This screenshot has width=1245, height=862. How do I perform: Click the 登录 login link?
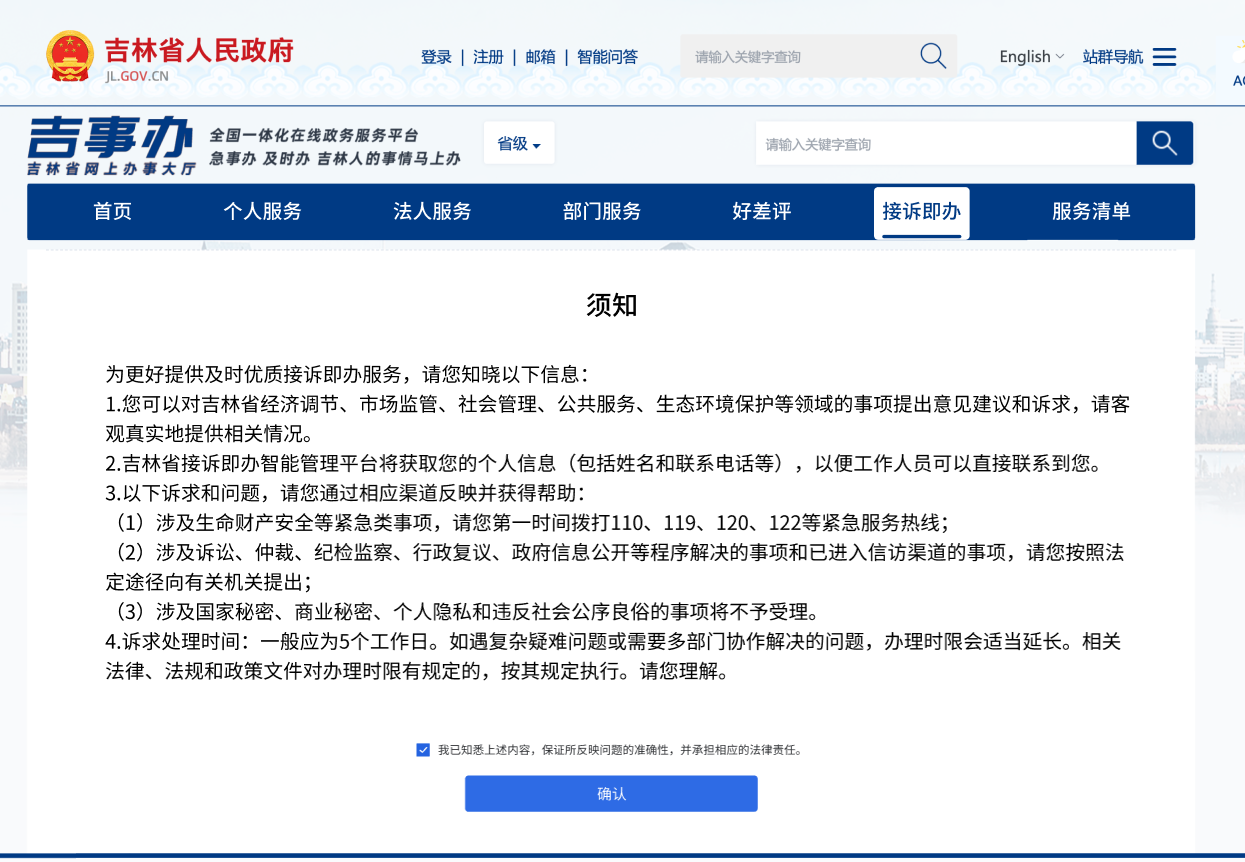tap(436, 57)
